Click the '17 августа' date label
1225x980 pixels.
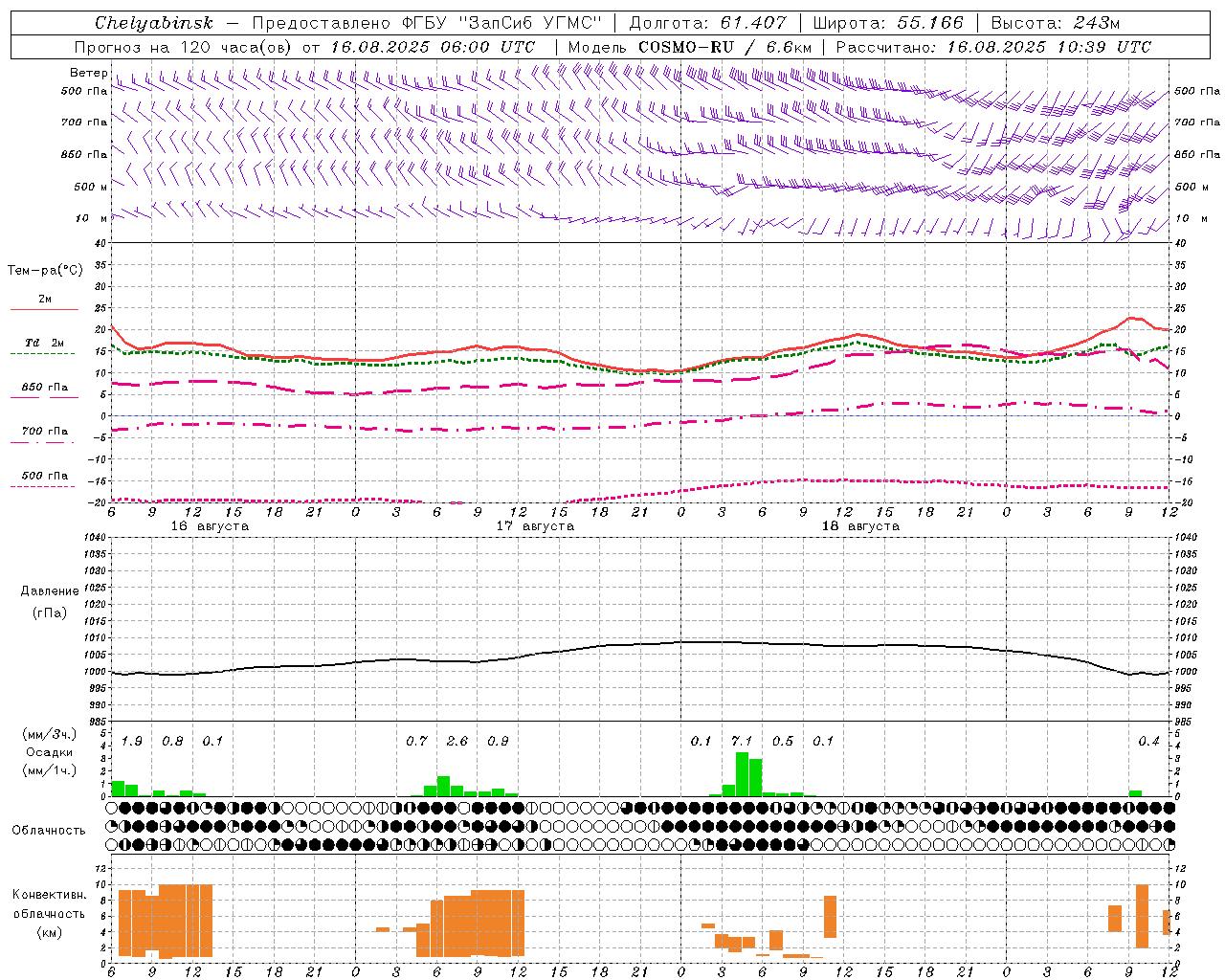pyautogui.click(x=535, y=526)
